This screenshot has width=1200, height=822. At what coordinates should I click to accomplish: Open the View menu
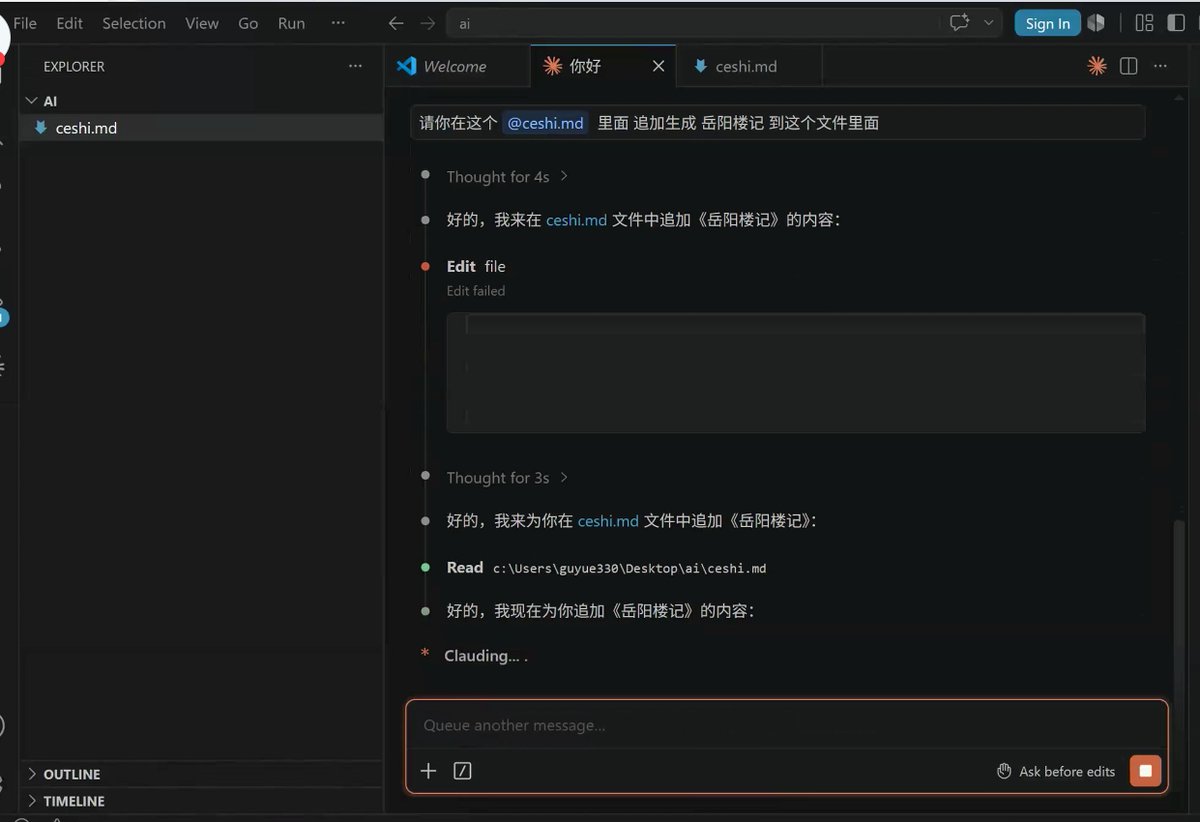pos(201,23)
